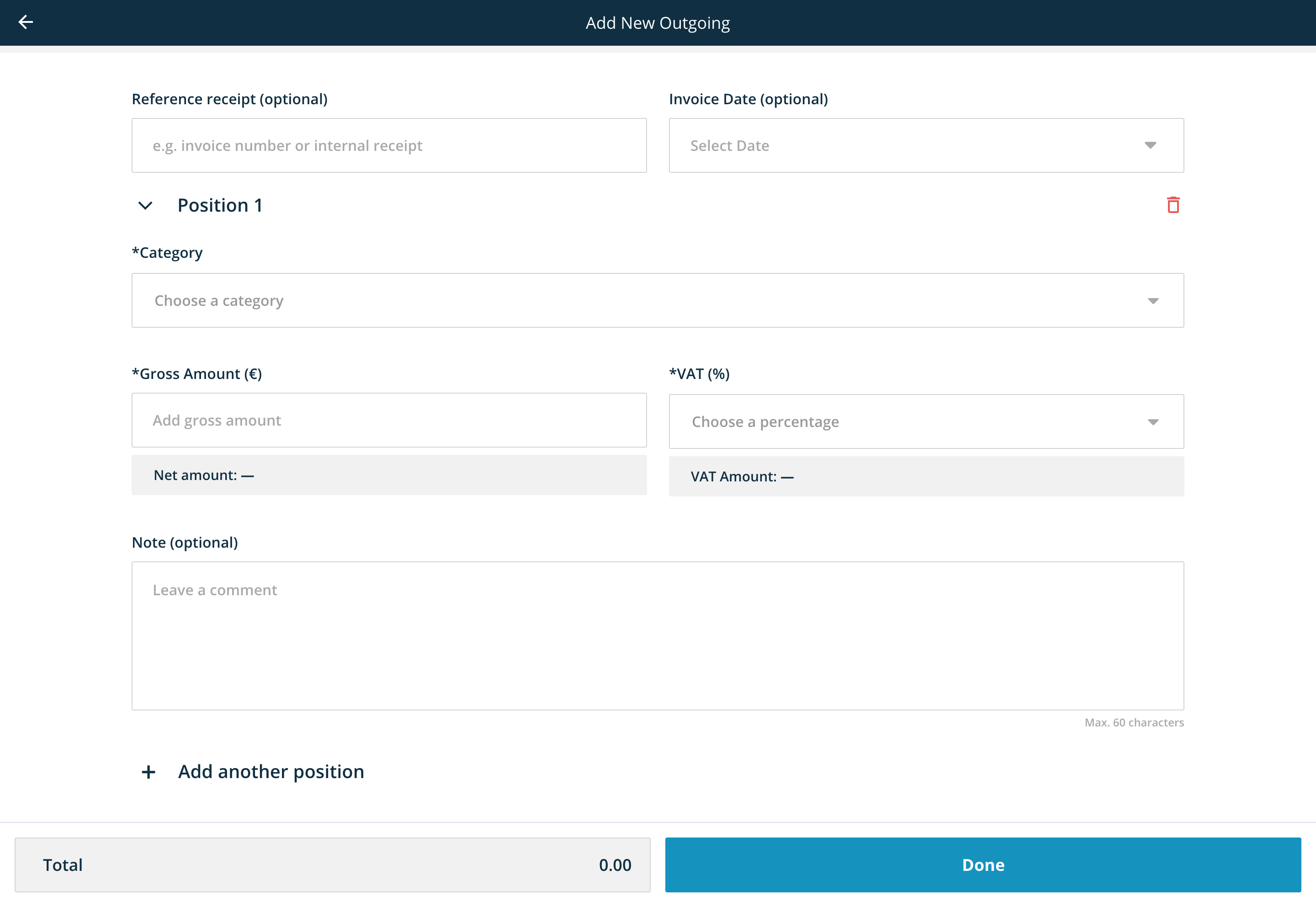Click the calendar dropdown arrow for Invoice Date

1150,145
